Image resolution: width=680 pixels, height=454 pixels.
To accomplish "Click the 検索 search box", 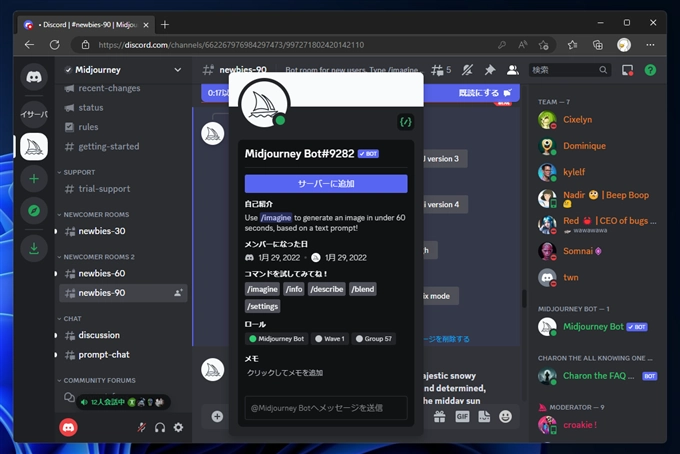I will pyautogui.click(x=569, y=70).
